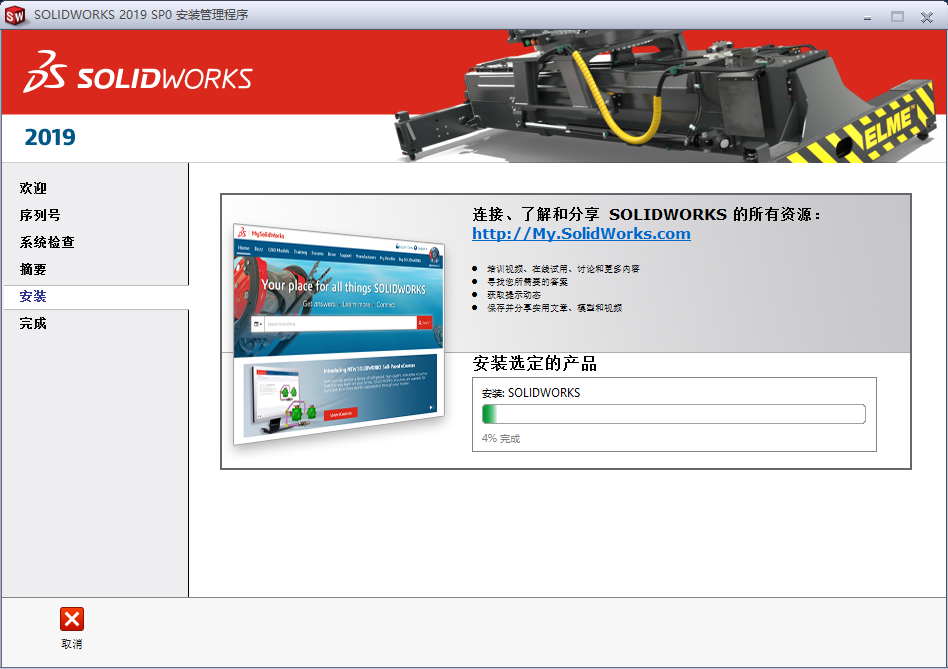The image size is (948, 669).
Task: Click the red search icon in the MySolidWorks preview
Action: [425, 322]
